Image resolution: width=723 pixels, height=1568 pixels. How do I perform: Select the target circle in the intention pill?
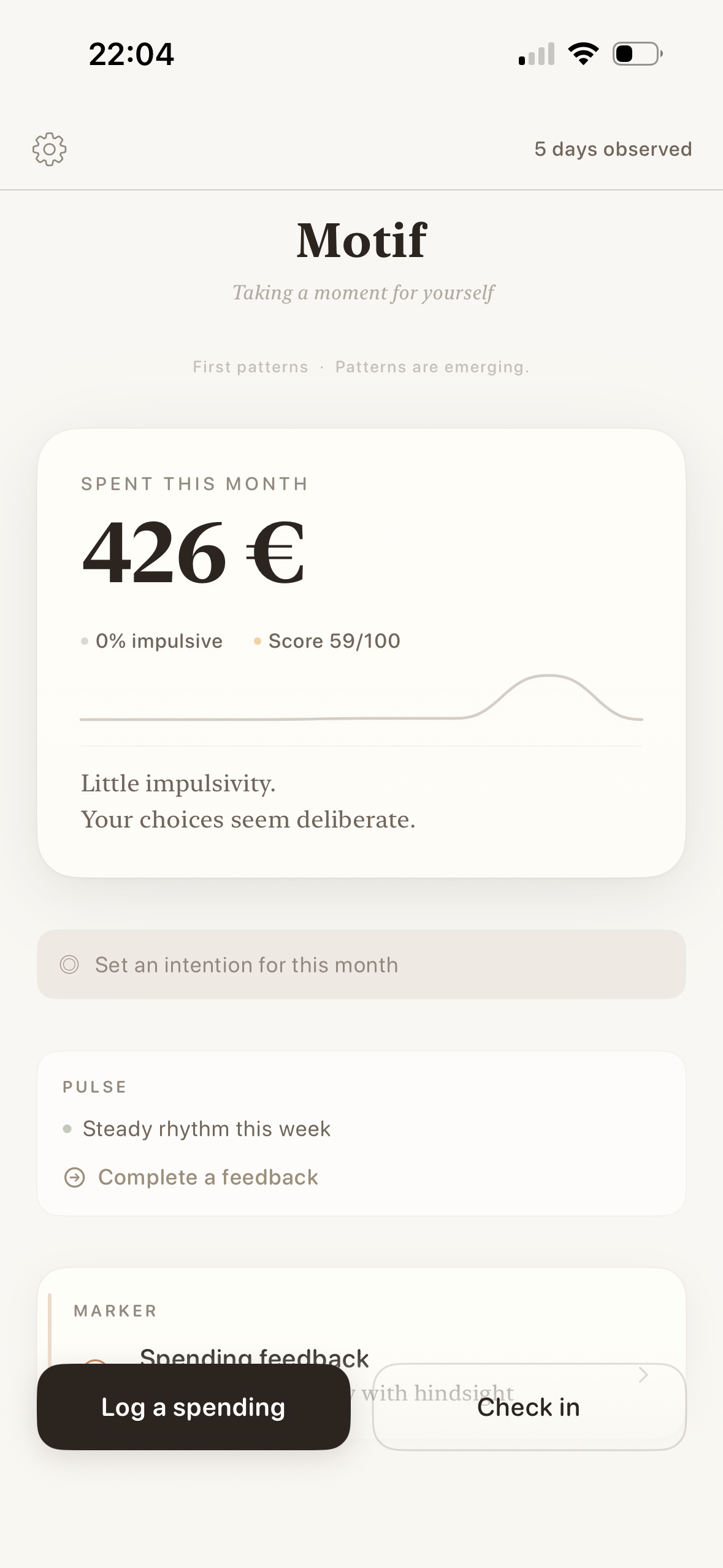click(71, 964)
